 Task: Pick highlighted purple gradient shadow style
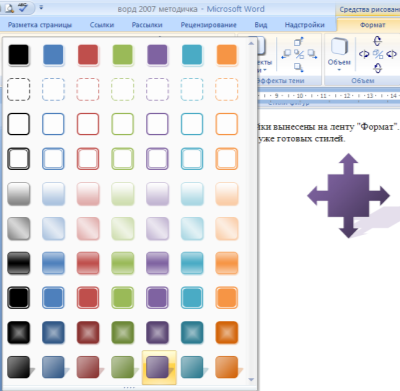pyautogui.click(x=159, y=367)
